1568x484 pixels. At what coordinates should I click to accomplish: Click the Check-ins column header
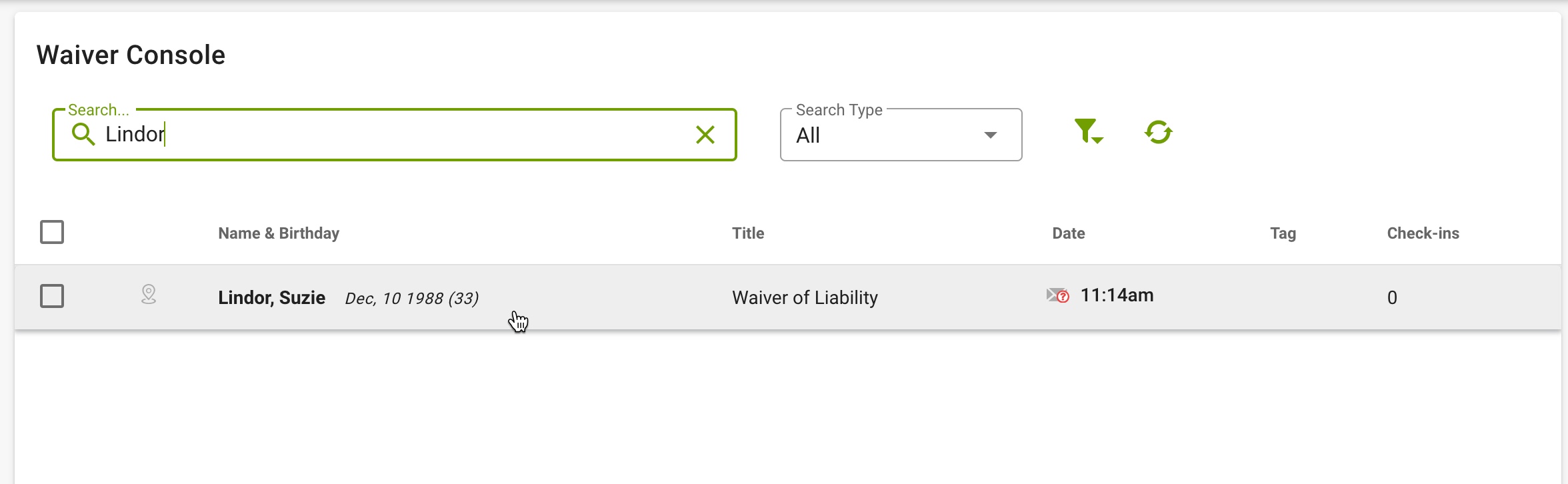point(1423,233)
